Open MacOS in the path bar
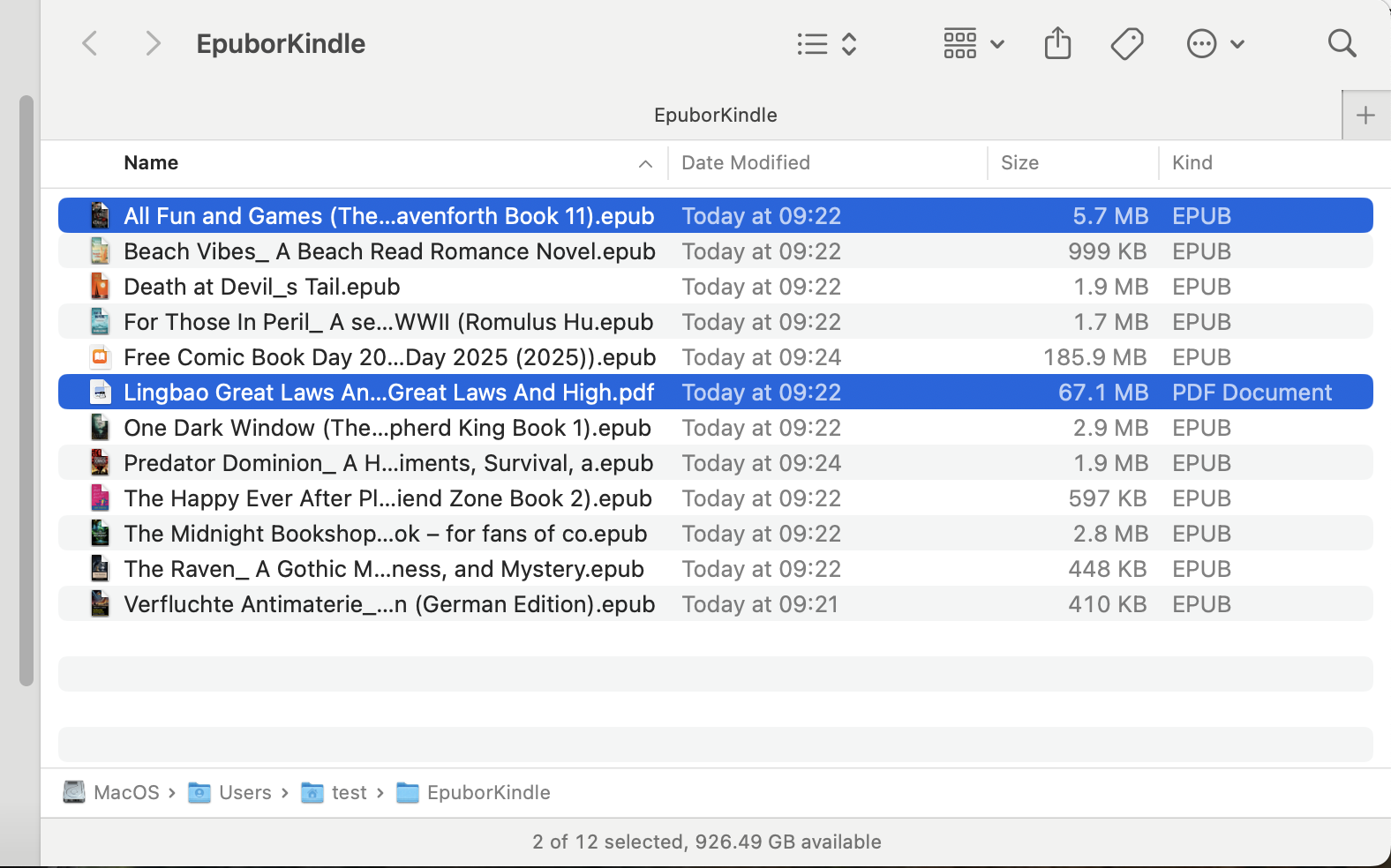 (126, 792)
